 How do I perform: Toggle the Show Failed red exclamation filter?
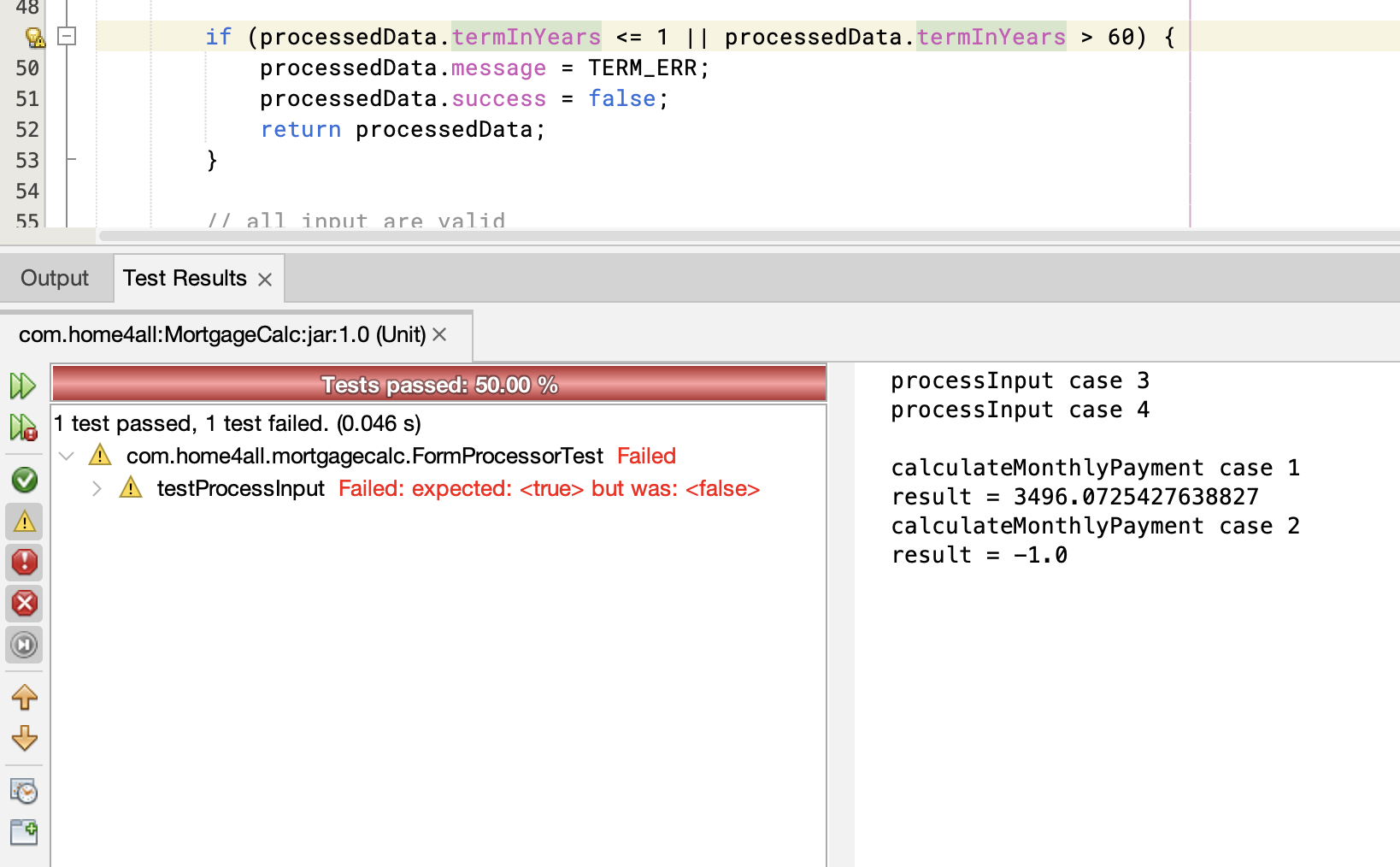[x=24, y=562]
